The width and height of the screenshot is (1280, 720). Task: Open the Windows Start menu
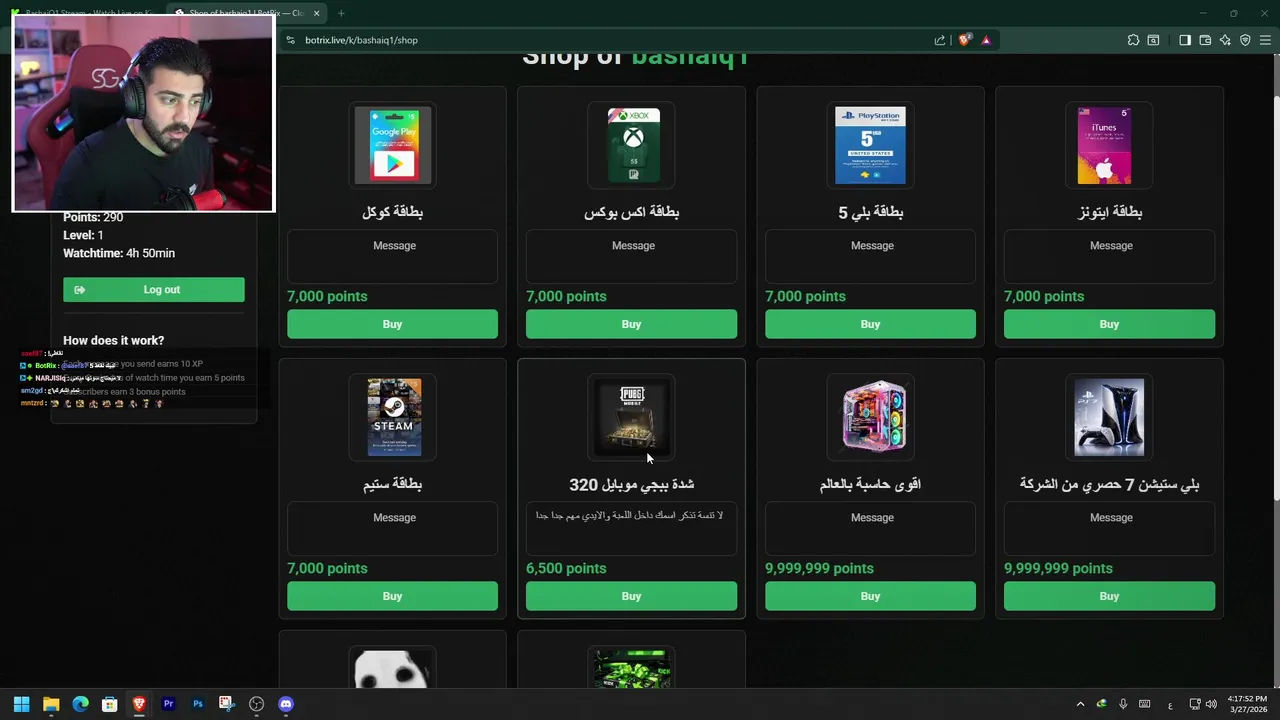22,704
